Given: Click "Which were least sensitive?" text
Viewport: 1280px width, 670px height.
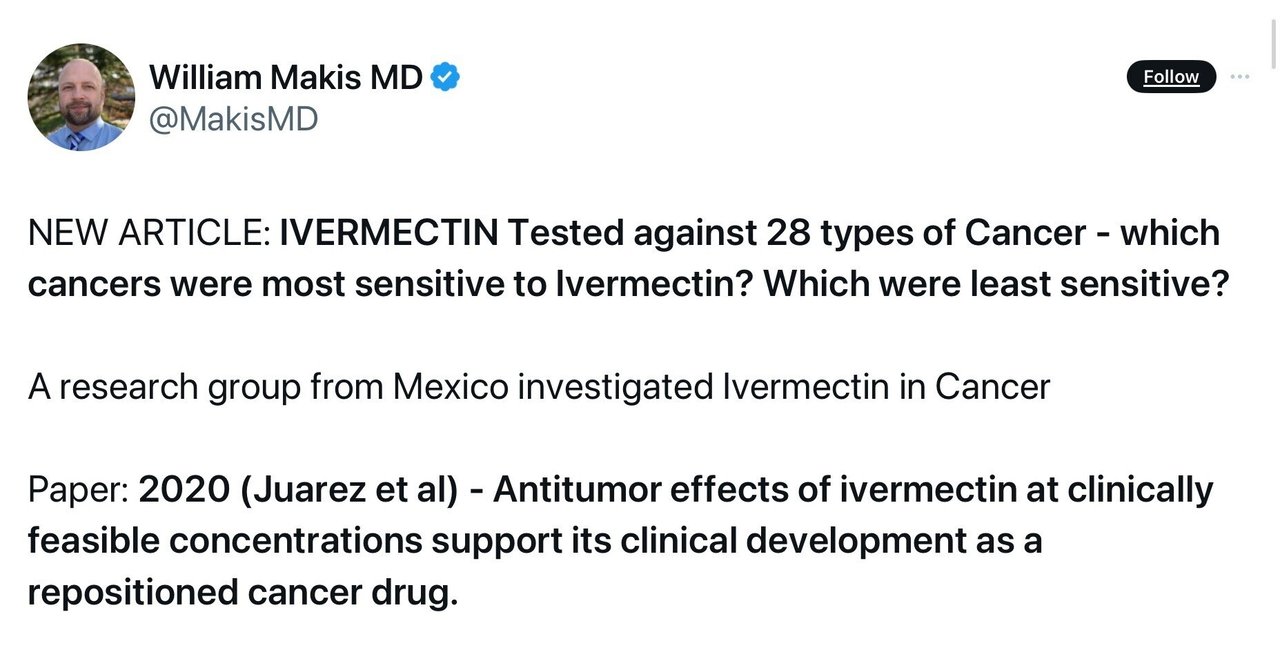Looking at the screenshot, I should tap(995, 283).
